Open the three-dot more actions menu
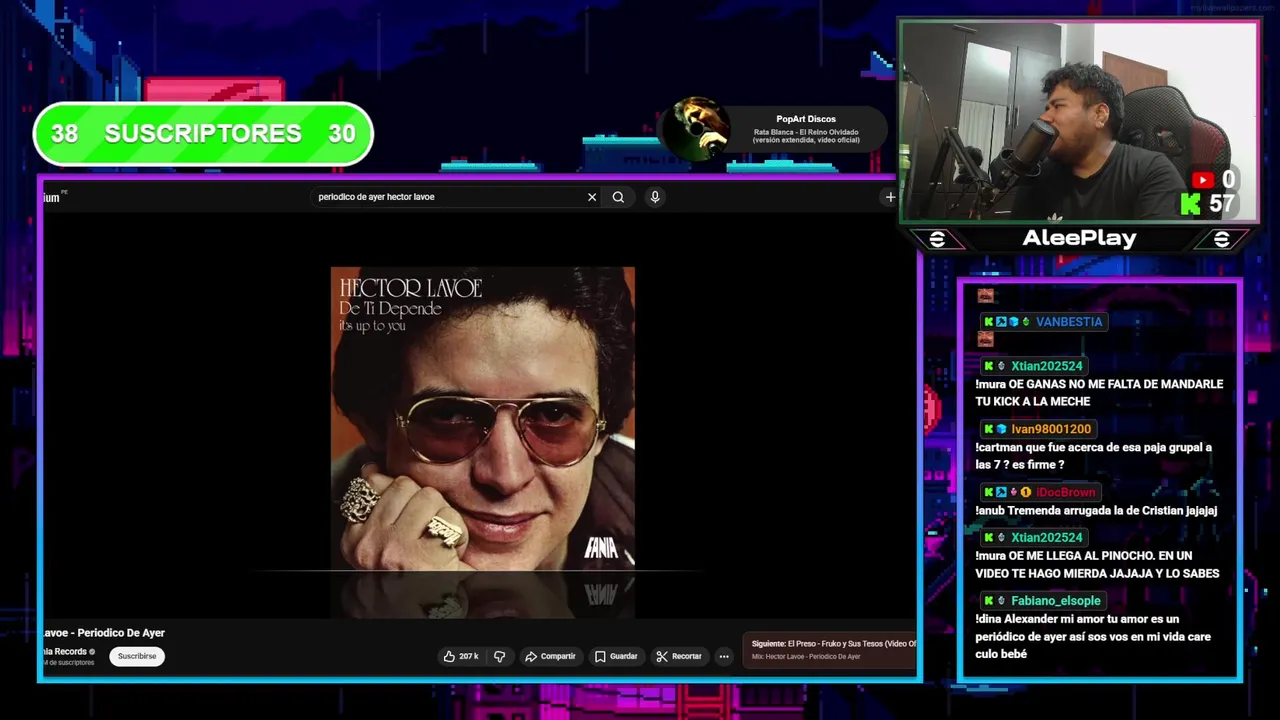The height and width of the screenshot is (720, 1280). 724,656
